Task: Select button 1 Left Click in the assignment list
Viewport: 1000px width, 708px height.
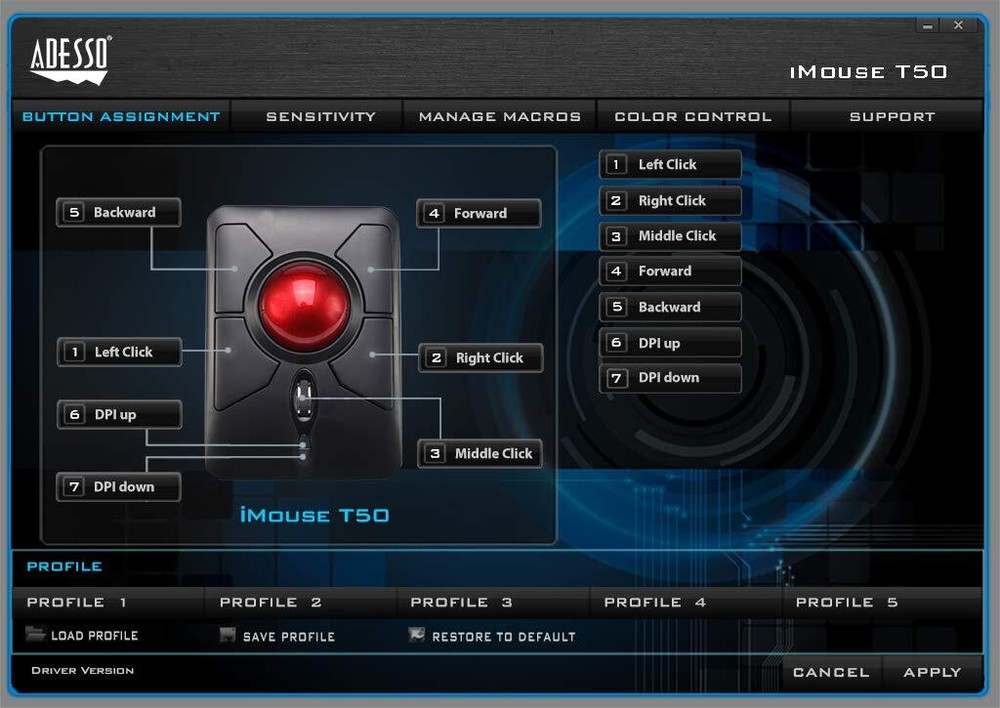Action: coord(670,165)
